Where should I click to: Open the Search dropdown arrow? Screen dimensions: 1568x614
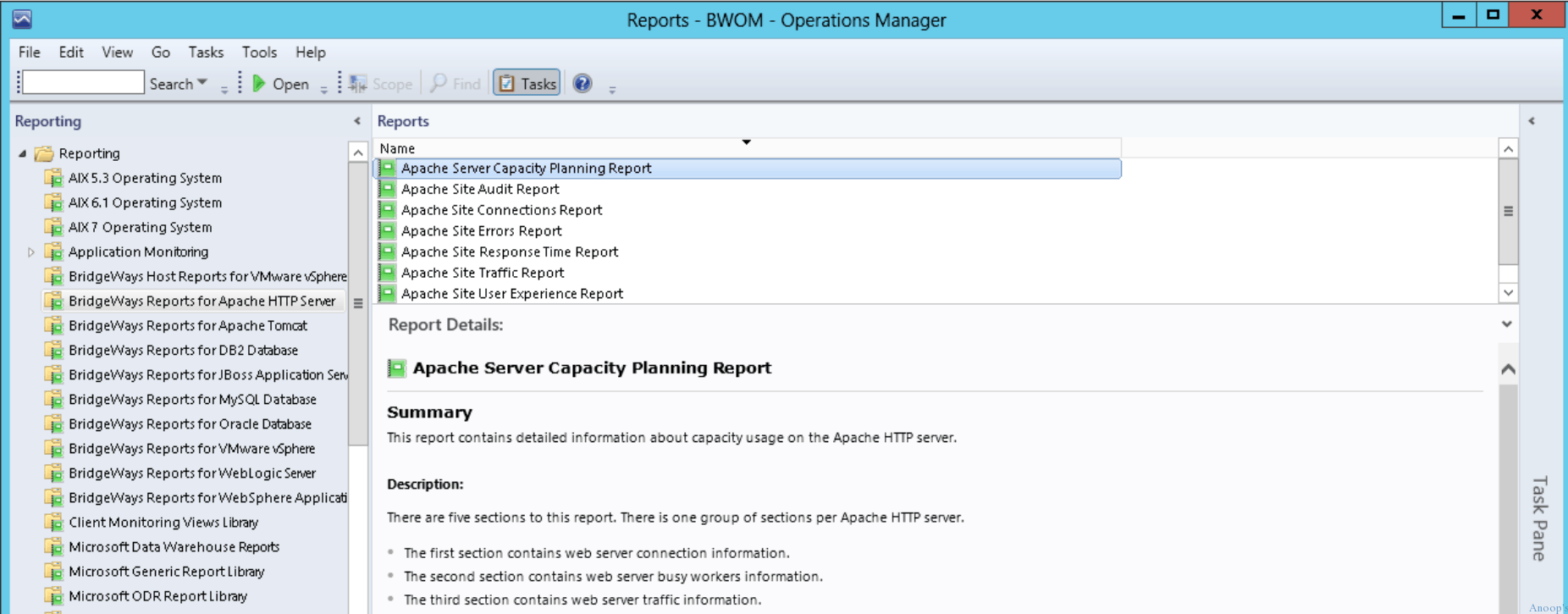(202, 82)
